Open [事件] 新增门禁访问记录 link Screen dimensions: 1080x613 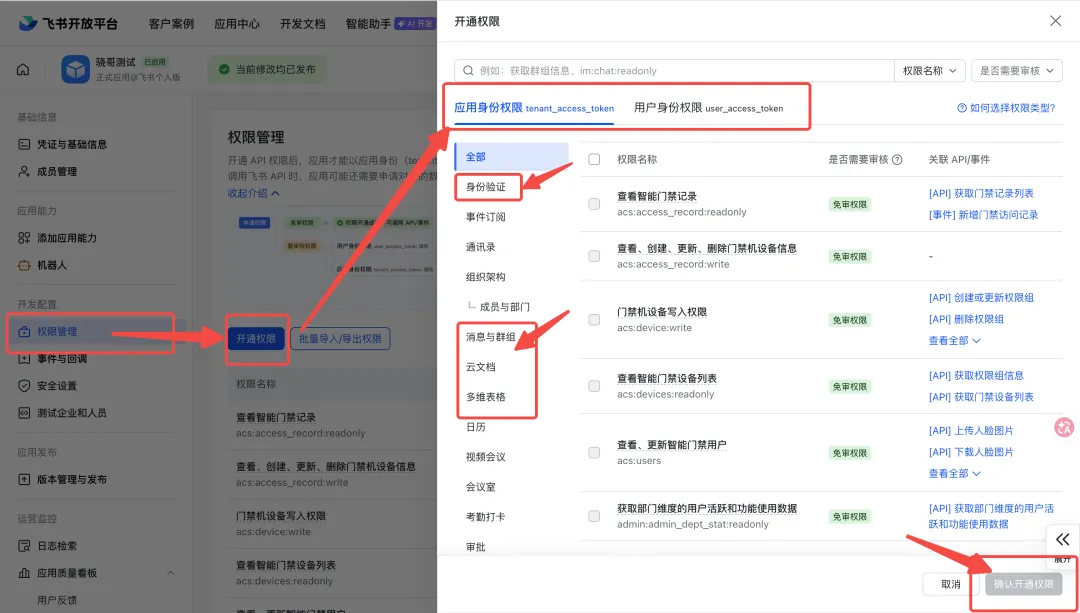984,215
